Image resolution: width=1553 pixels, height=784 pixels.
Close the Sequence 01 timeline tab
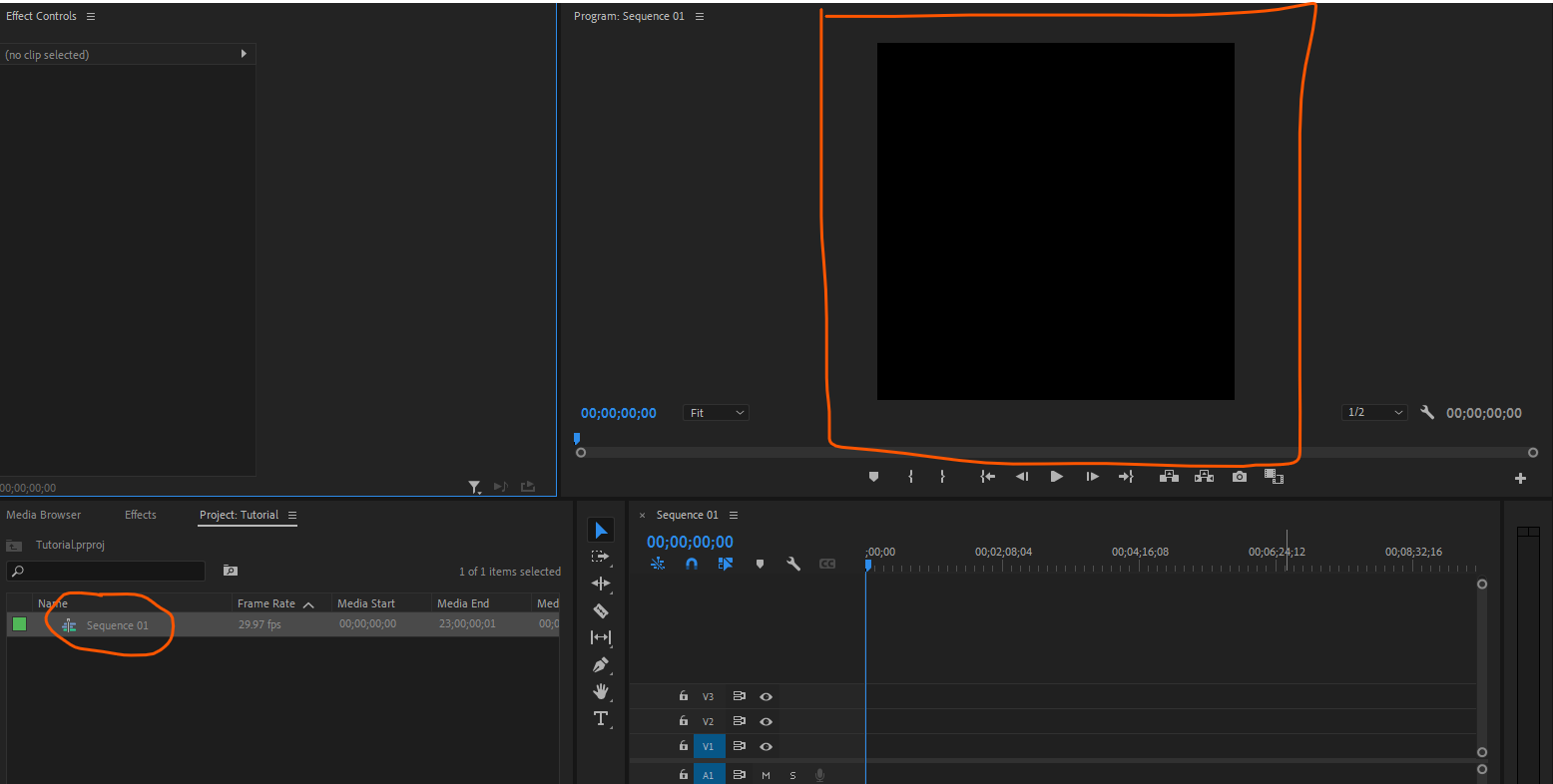tap(642, 516)
